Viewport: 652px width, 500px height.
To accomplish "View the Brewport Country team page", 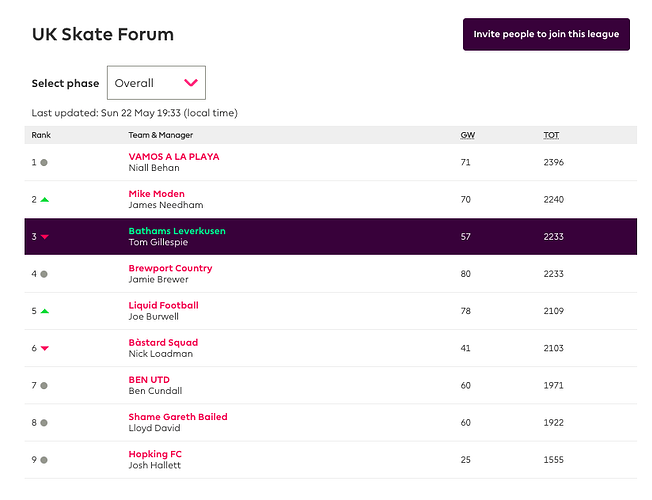I will point(170,268).
